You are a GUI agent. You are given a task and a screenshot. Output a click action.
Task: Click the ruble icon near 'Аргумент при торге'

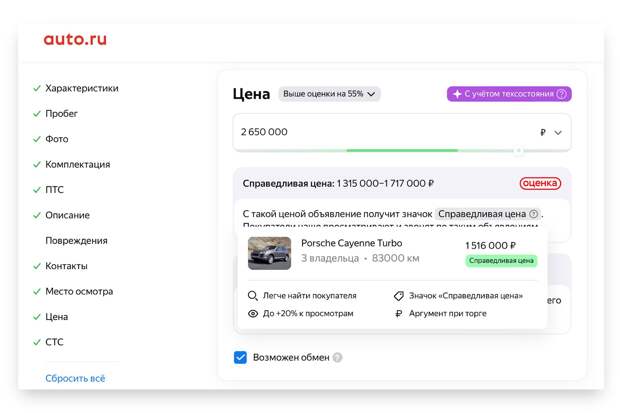click(x=399, y=314)
